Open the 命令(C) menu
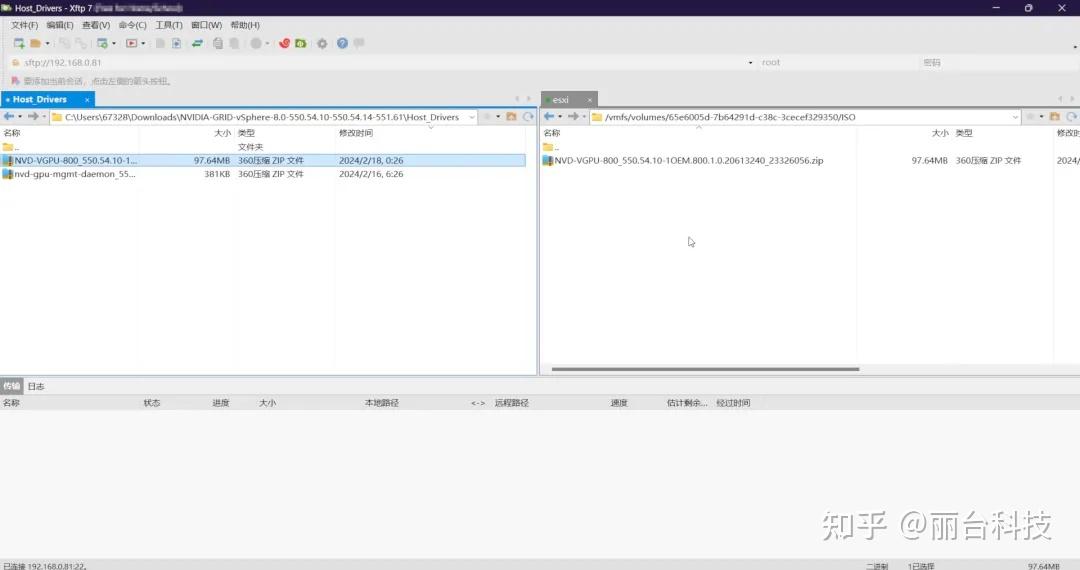1080x570 pixels. point(132,25)
